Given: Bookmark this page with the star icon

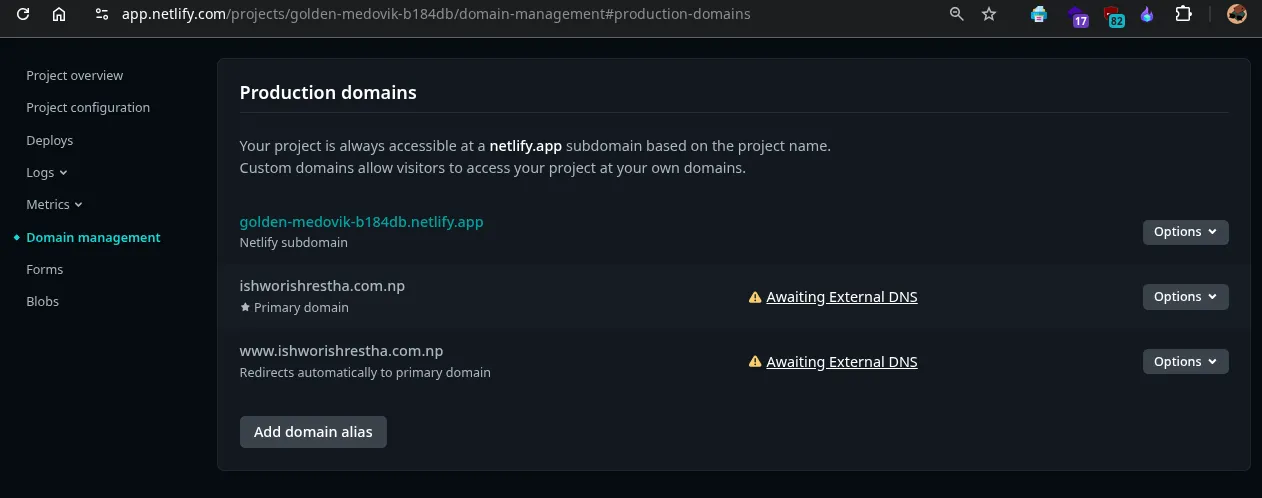Looking at the screenshot, I should pyautogui.click(x=989, y=14).
